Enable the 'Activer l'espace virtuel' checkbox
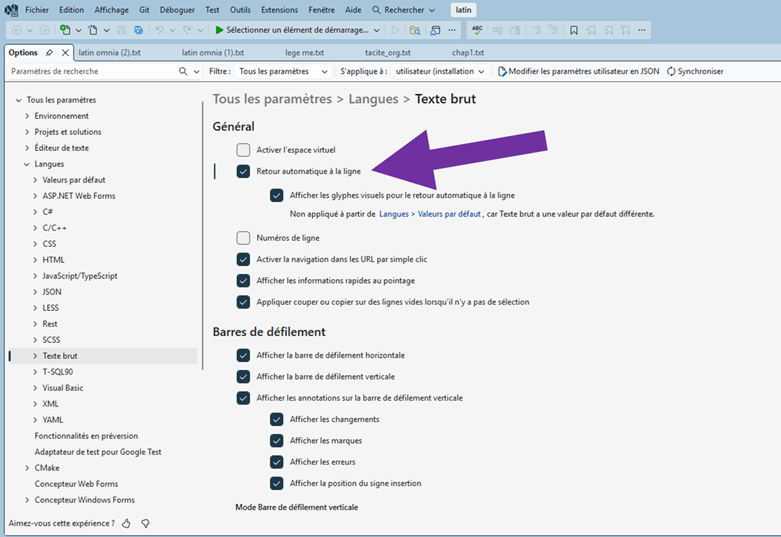 coord(243,150)
